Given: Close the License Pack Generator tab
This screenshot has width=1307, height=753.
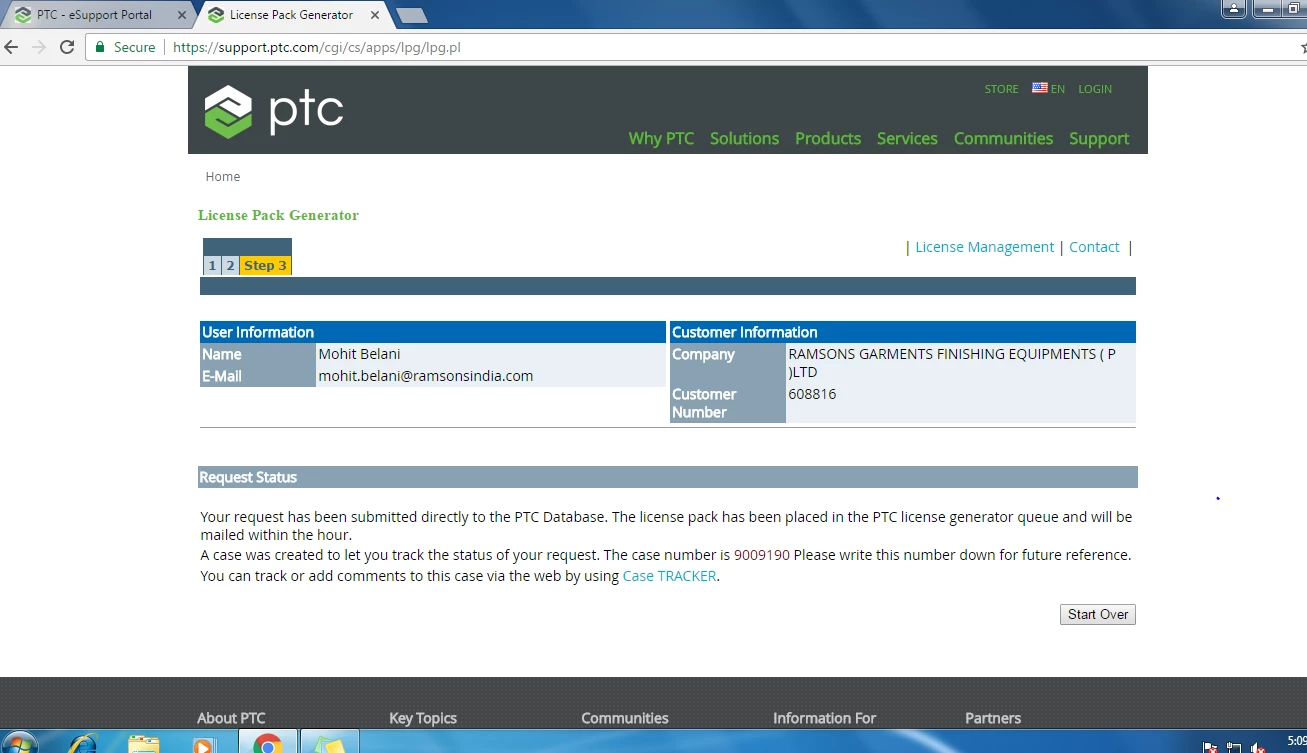Looking at the screenshot, I should pyautogui.click(x=374, y=15).
